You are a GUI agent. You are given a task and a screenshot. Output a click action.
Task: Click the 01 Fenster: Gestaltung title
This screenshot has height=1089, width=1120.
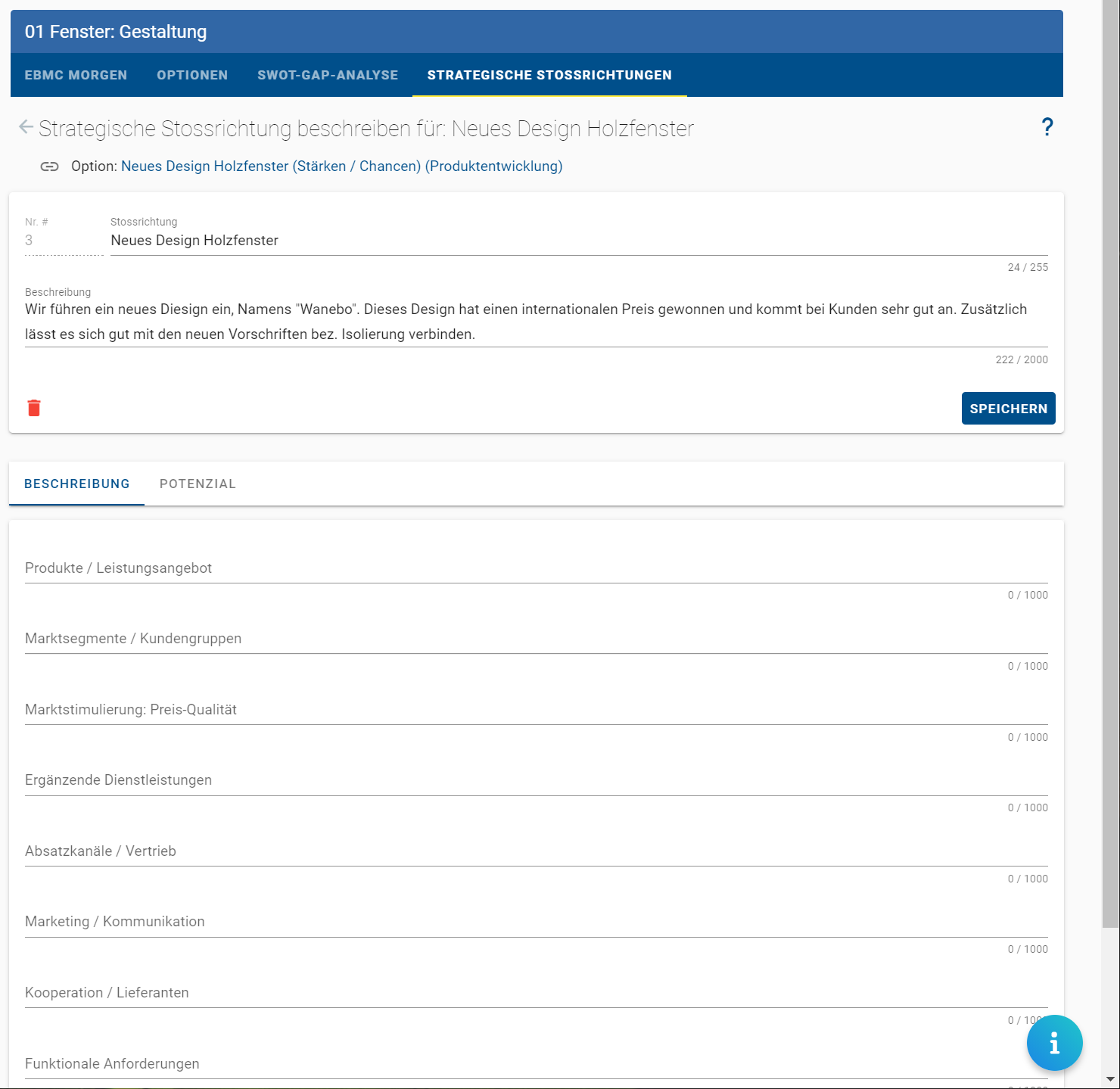pos(116,32)
